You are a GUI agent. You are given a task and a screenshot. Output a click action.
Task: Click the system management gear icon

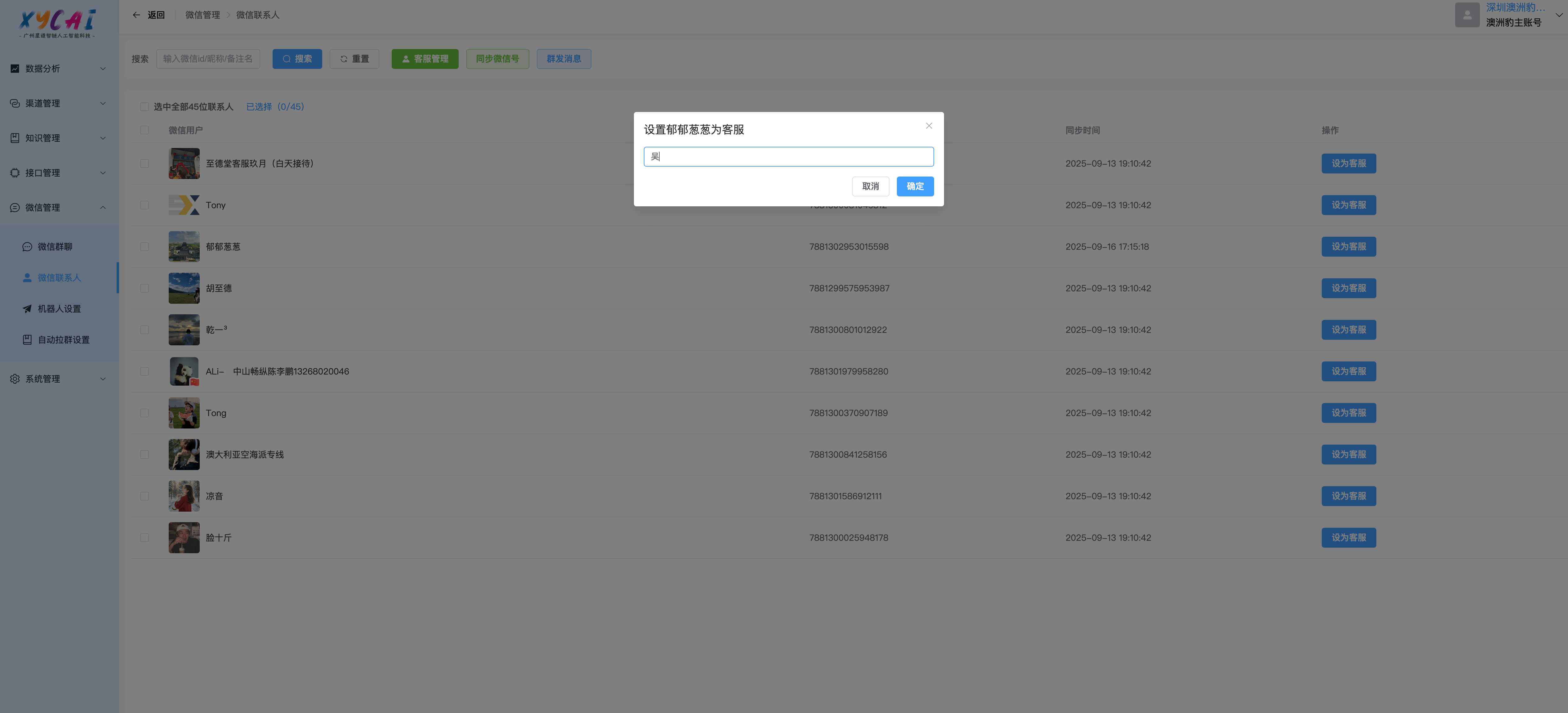coord(15,379)
